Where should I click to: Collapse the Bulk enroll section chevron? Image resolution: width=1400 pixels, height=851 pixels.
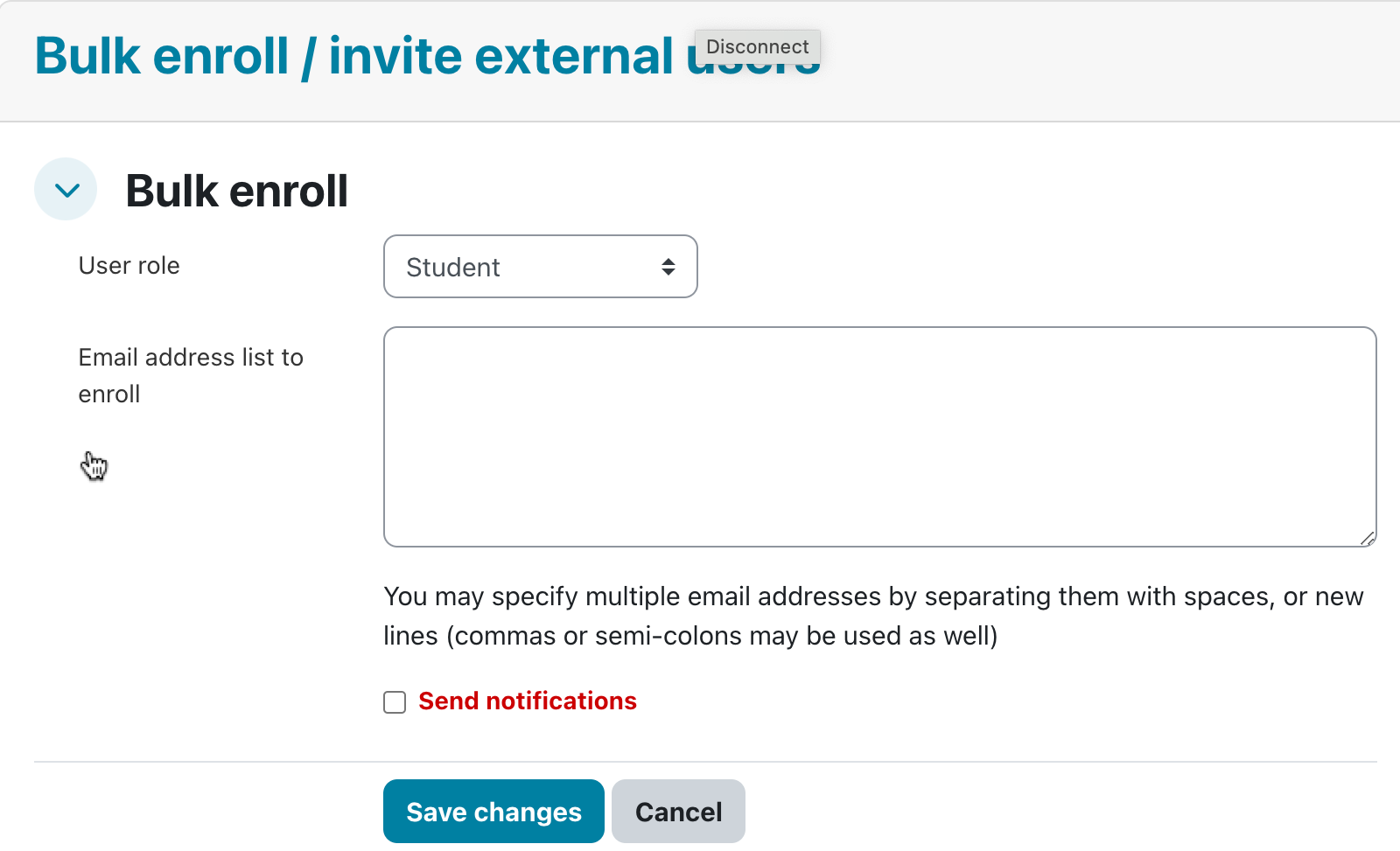click(x=66, y=190)
